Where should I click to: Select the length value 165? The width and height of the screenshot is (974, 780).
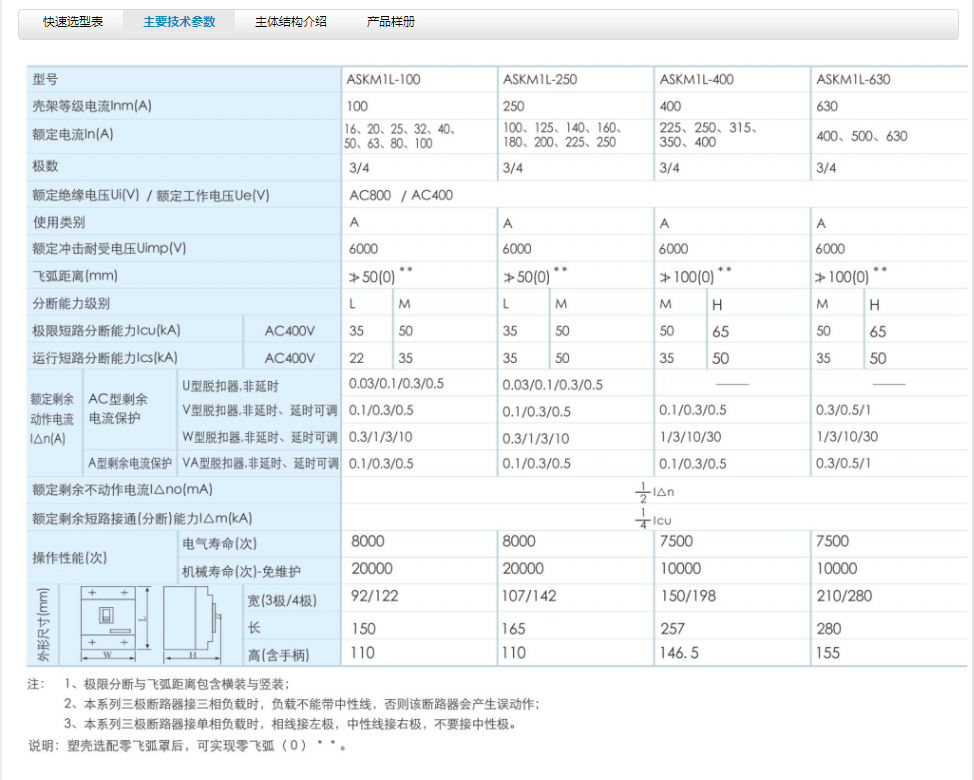click(513, 629)
